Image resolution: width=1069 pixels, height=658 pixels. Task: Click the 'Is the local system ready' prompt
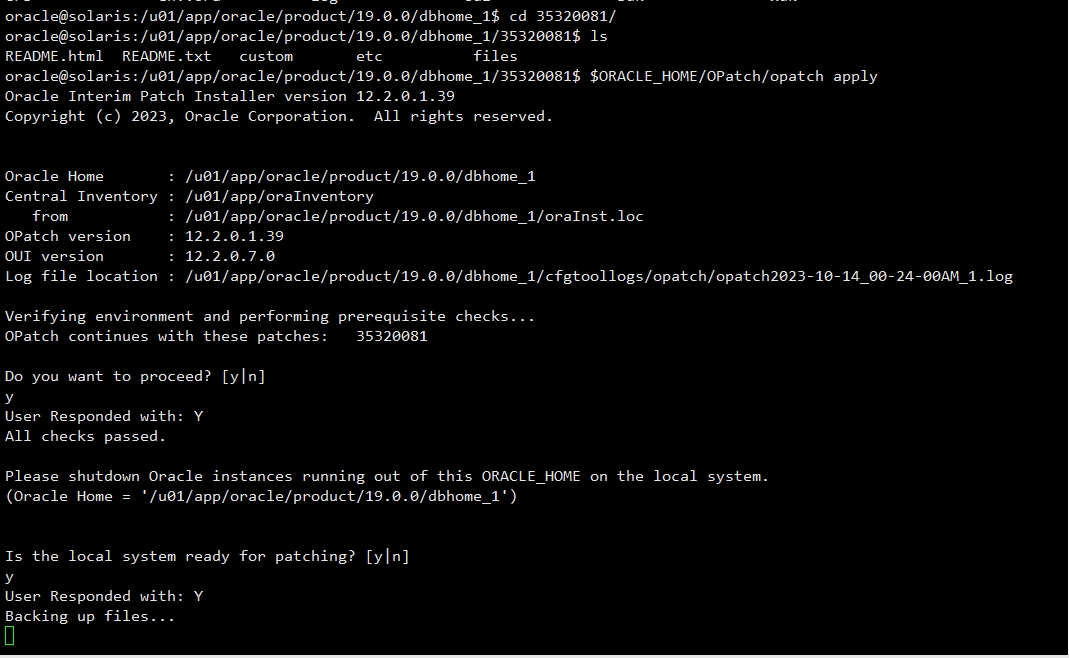207,556
